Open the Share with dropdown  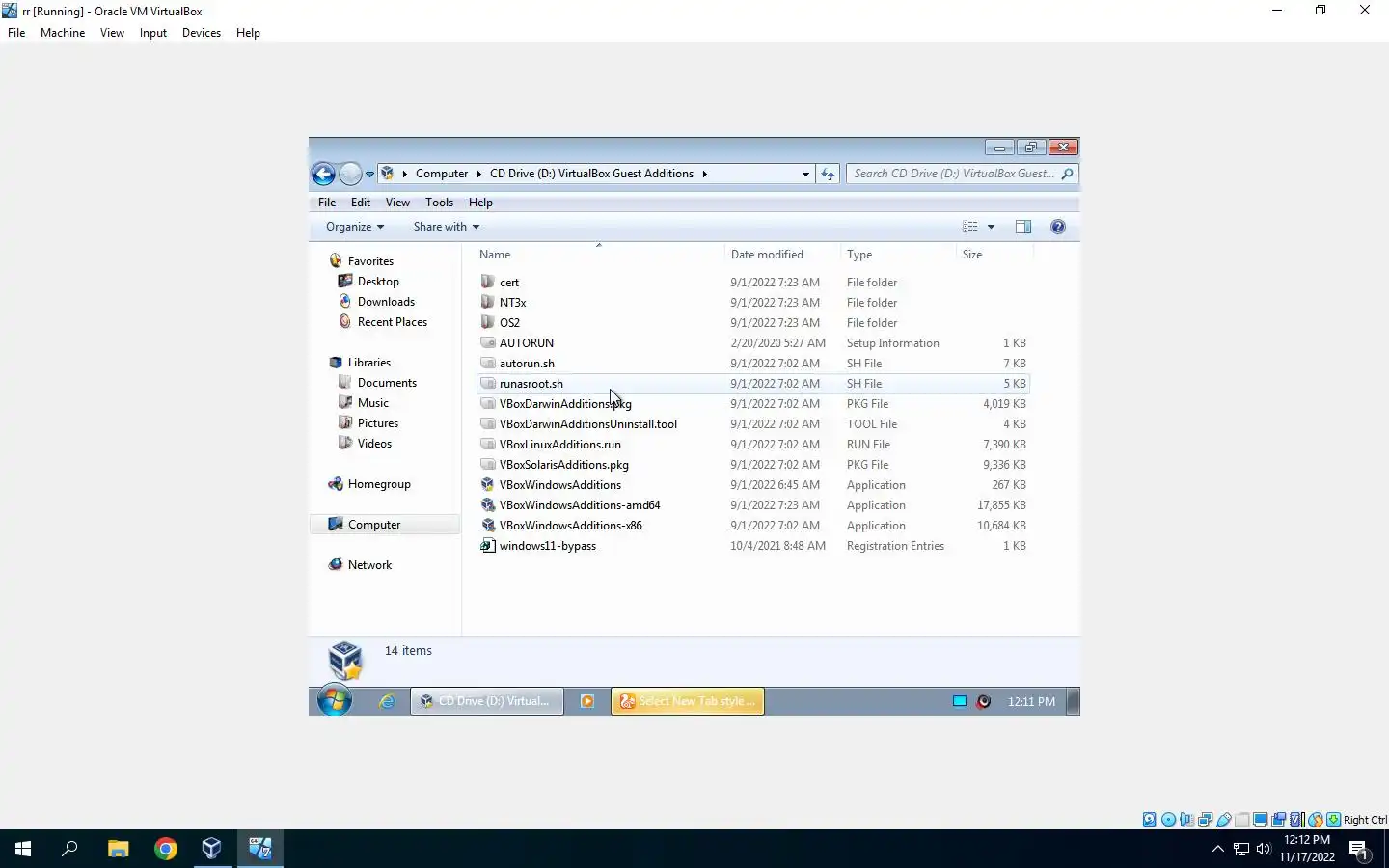tap(447, 227)
